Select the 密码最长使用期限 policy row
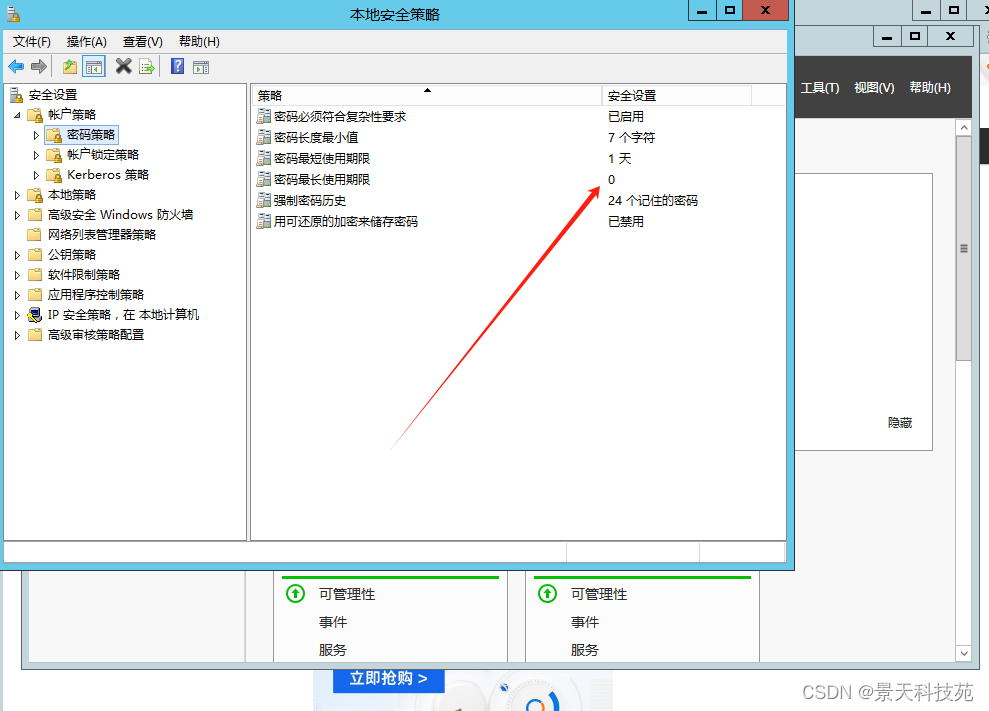Screen dimensions: 989x711 click(519, 179)
